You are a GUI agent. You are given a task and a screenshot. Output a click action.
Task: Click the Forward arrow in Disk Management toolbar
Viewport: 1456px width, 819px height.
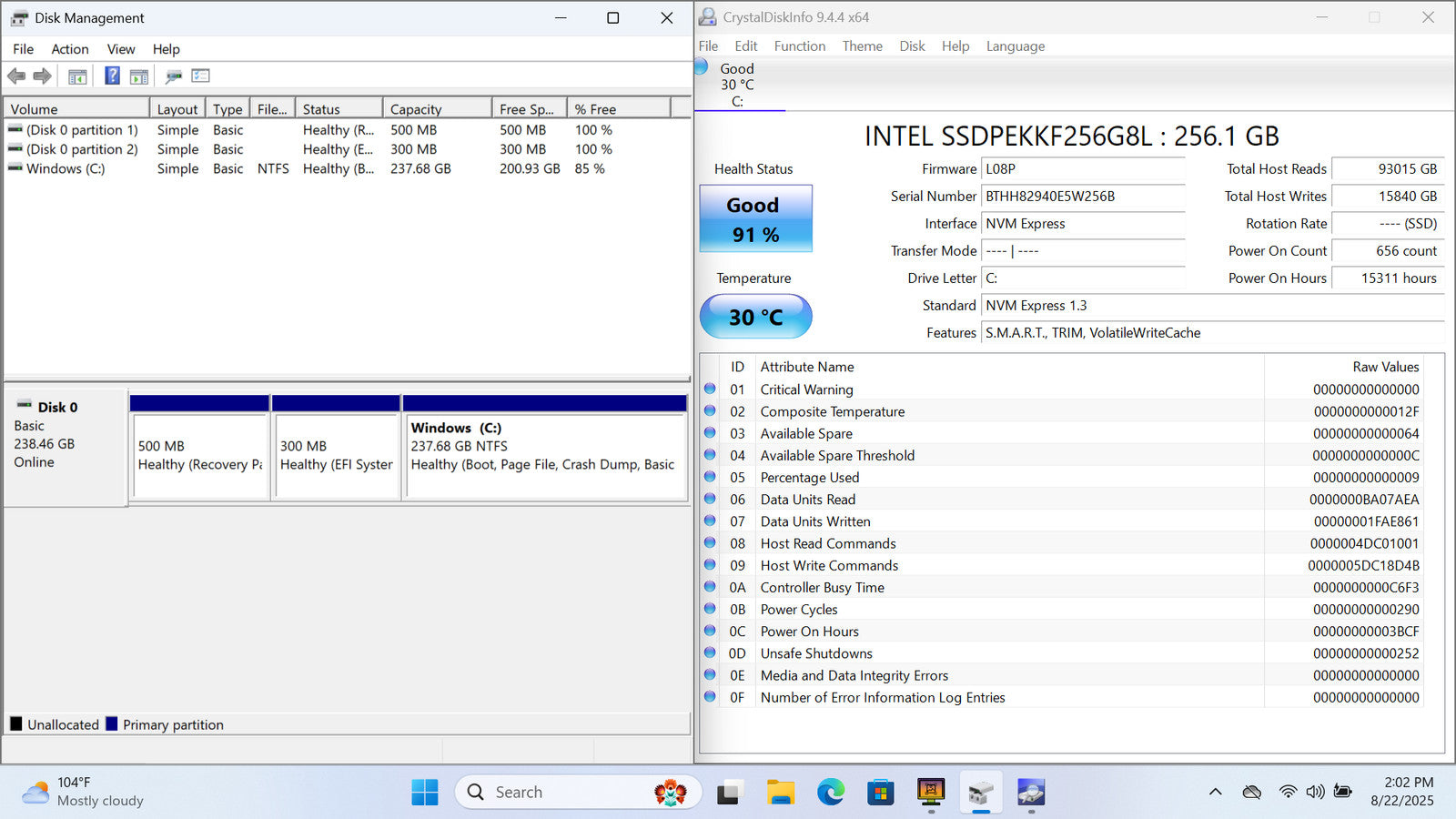[x=42, y=76]
